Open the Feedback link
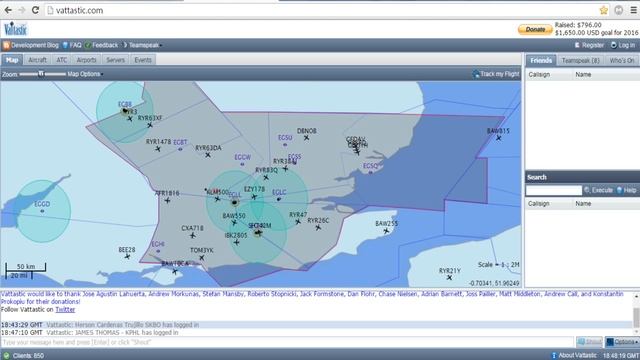 click(102, 45)
